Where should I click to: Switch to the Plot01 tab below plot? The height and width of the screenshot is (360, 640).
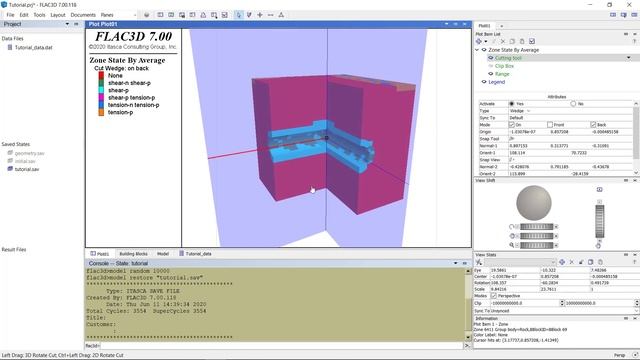pyautogui.click(x=100, y=253)
